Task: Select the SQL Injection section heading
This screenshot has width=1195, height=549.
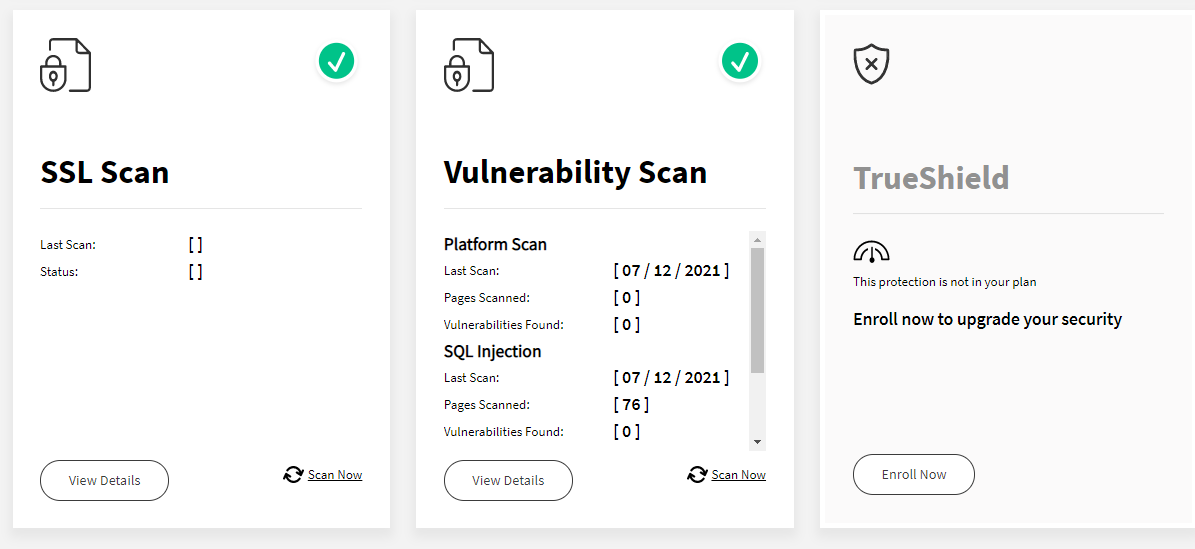Action: 492,352
